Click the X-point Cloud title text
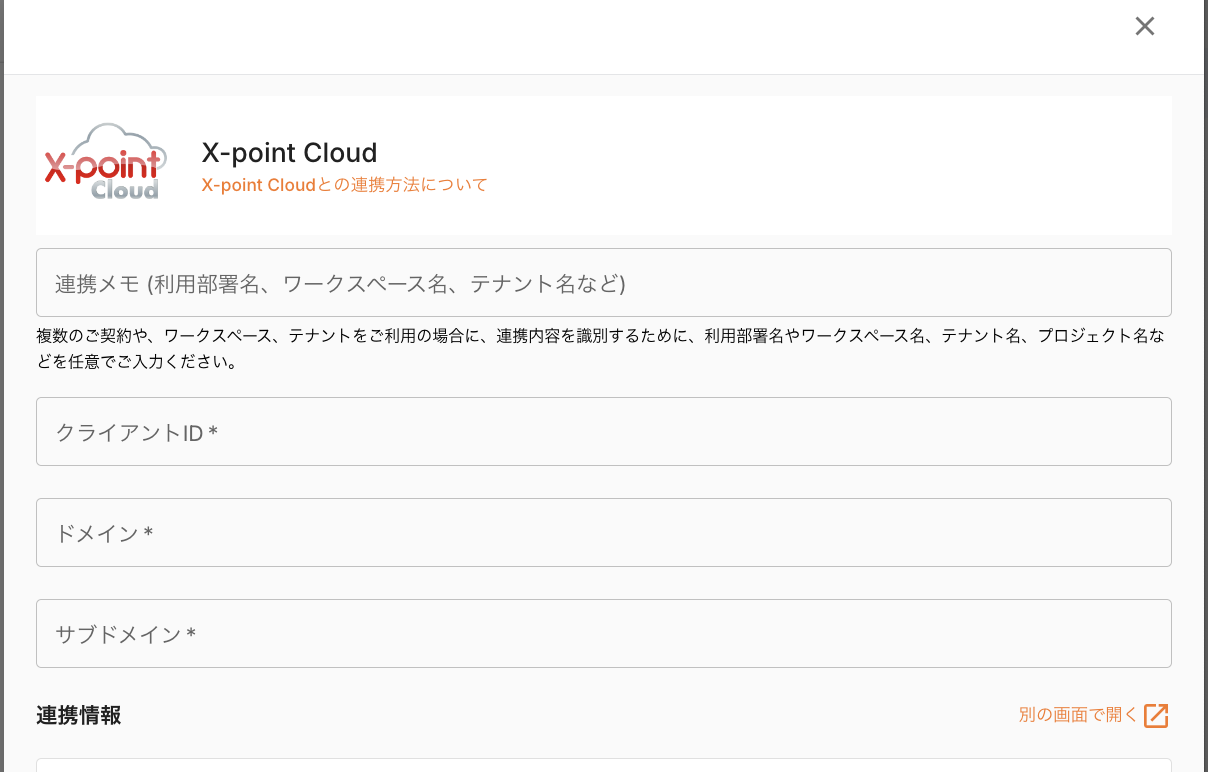The image size is (1208, 772). [x=289, y=152]
